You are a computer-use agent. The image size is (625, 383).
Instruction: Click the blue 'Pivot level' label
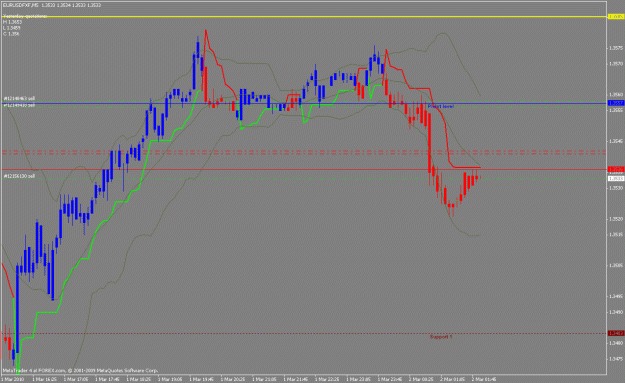(440, 106)
